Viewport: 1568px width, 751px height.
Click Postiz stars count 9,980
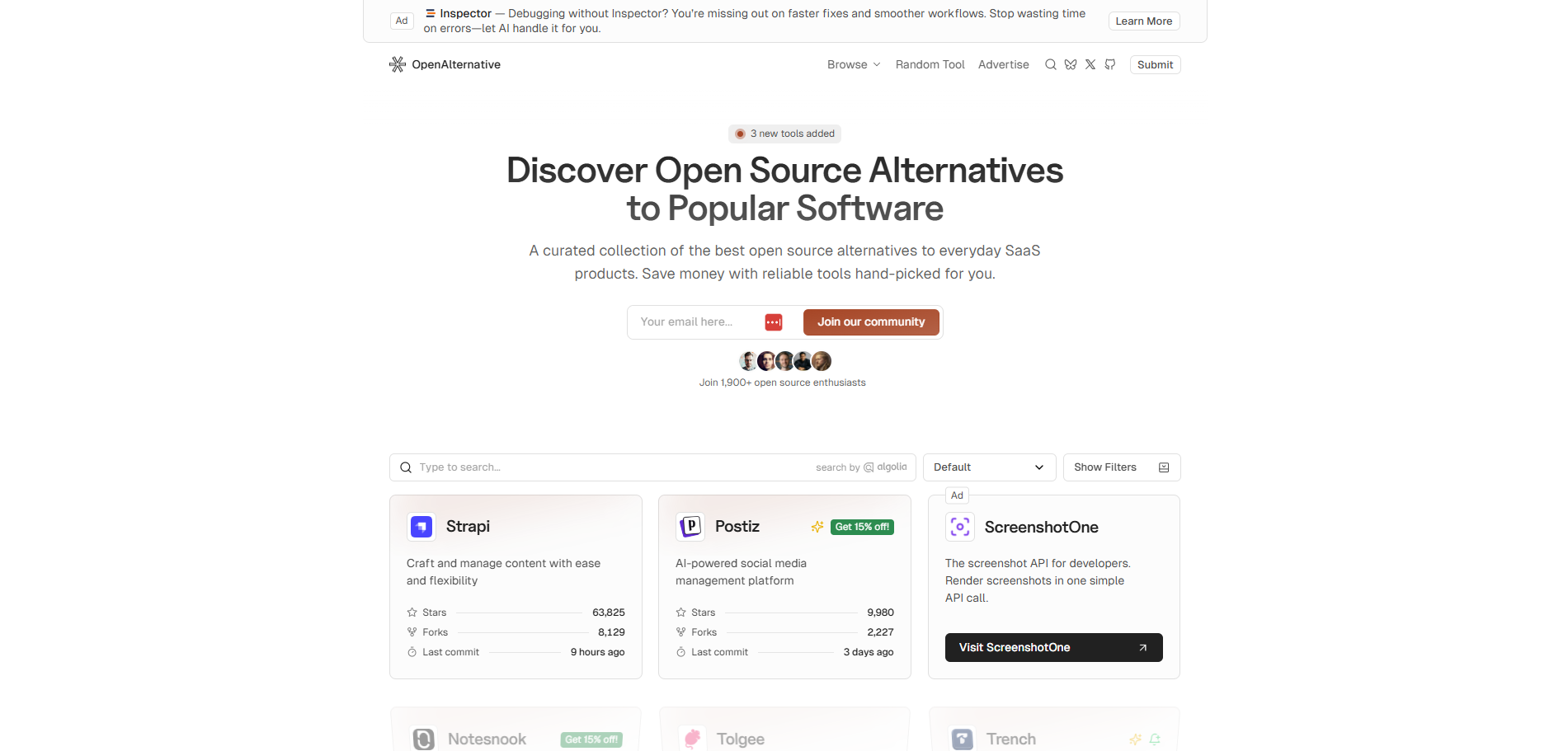coord(880,613)
